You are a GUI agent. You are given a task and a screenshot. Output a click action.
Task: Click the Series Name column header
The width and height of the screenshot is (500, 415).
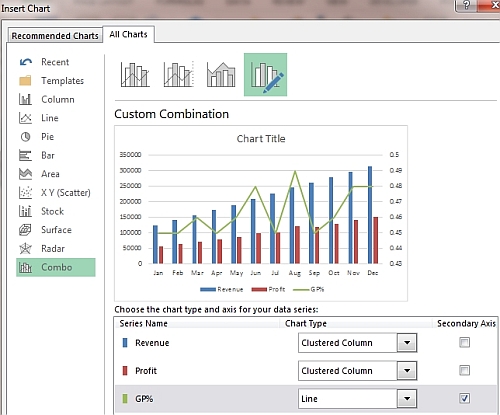[143, 323]
